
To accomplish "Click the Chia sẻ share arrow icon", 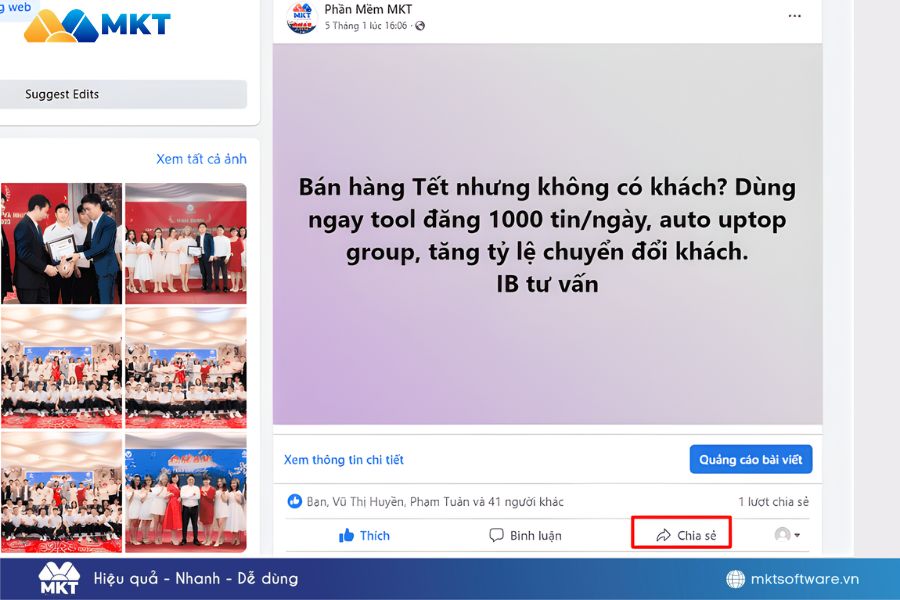I will pyautogui.click(x=664, y=535).
